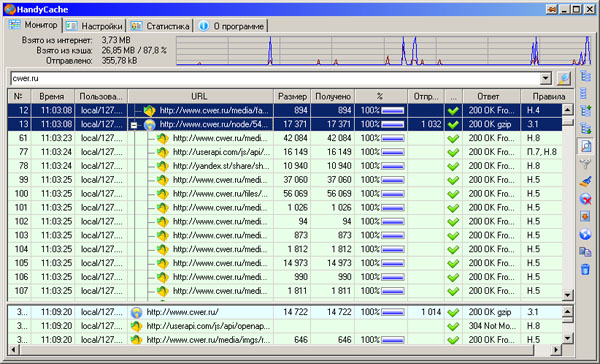Sort by the Получено column header

tap(333, 96)
